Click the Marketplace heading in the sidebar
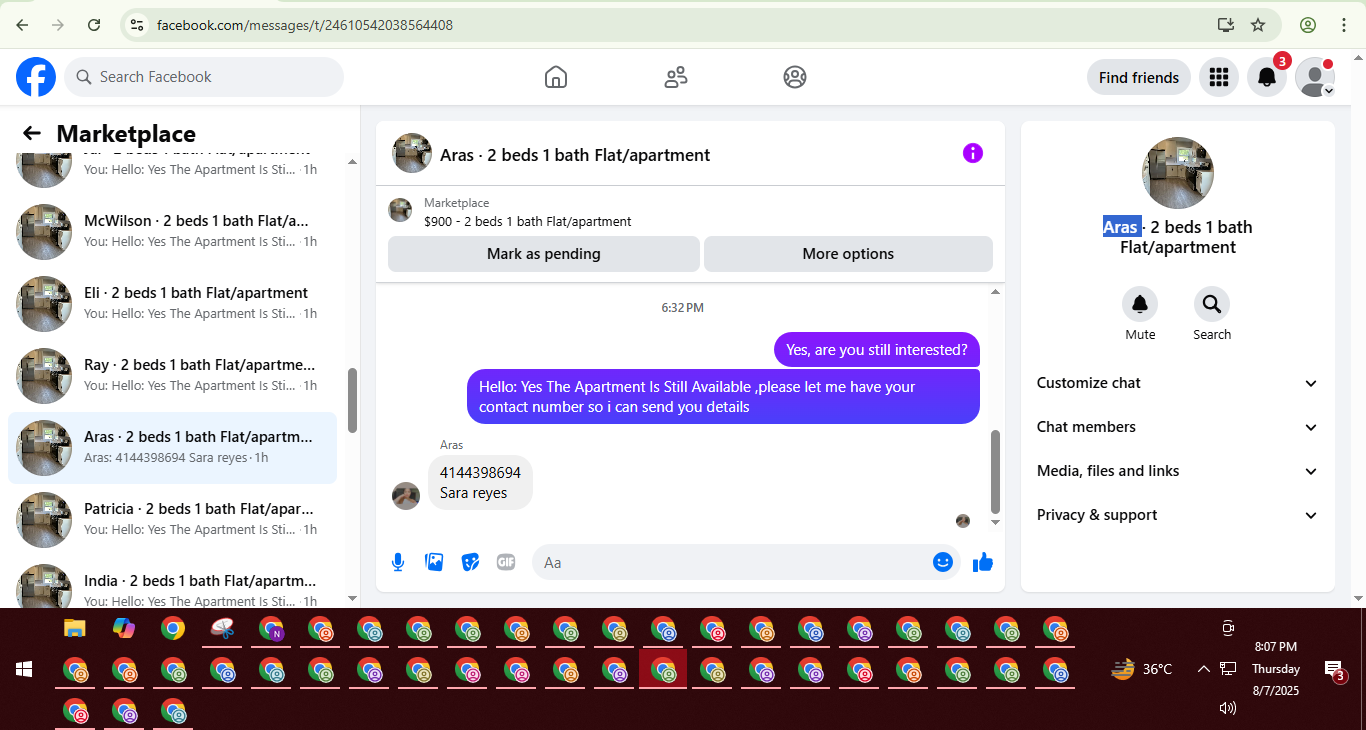 point(126,134)
